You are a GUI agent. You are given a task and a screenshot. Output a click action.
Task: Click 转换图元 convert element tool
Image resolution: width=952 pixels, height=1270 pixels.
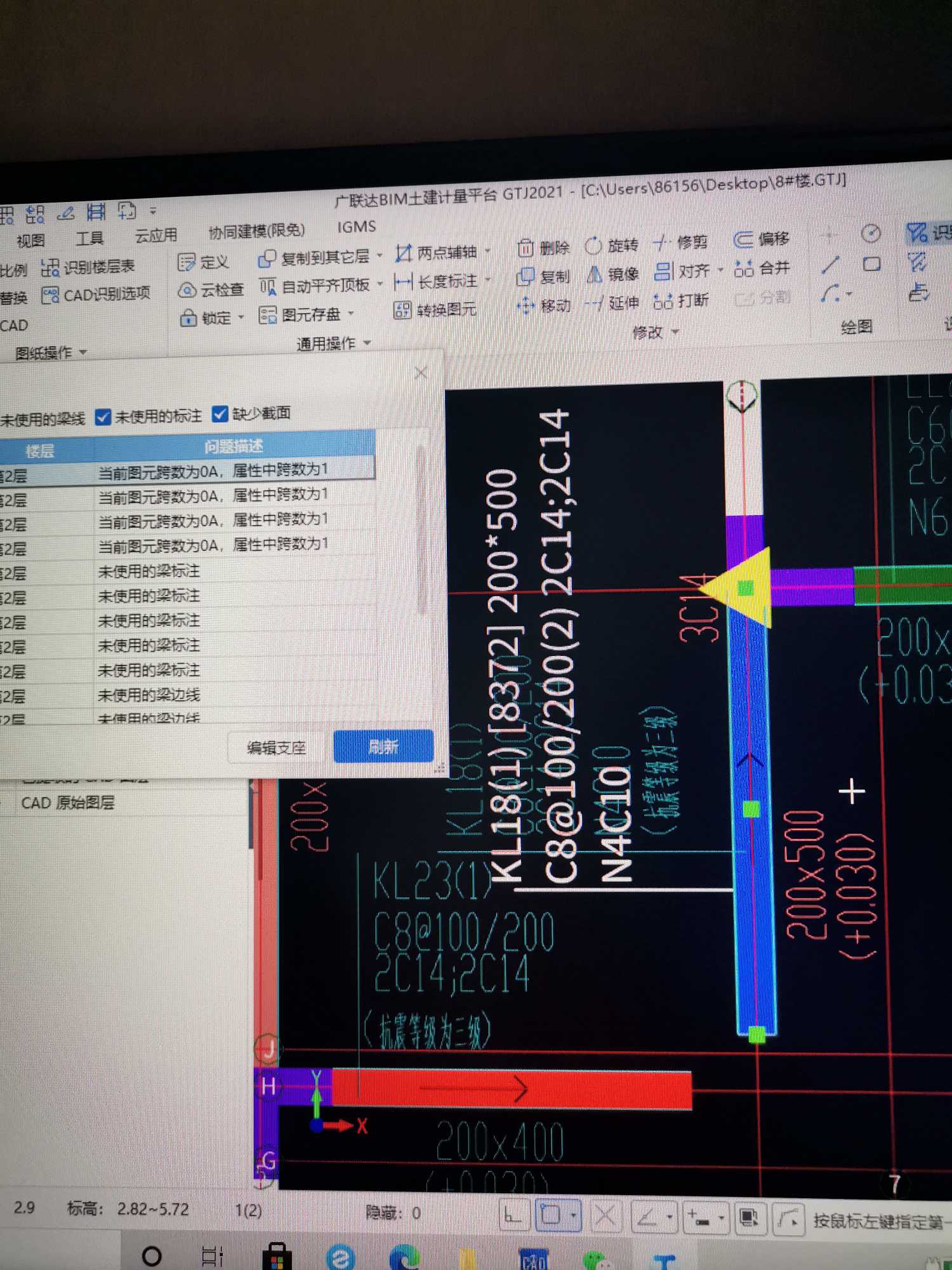(435, 310)
